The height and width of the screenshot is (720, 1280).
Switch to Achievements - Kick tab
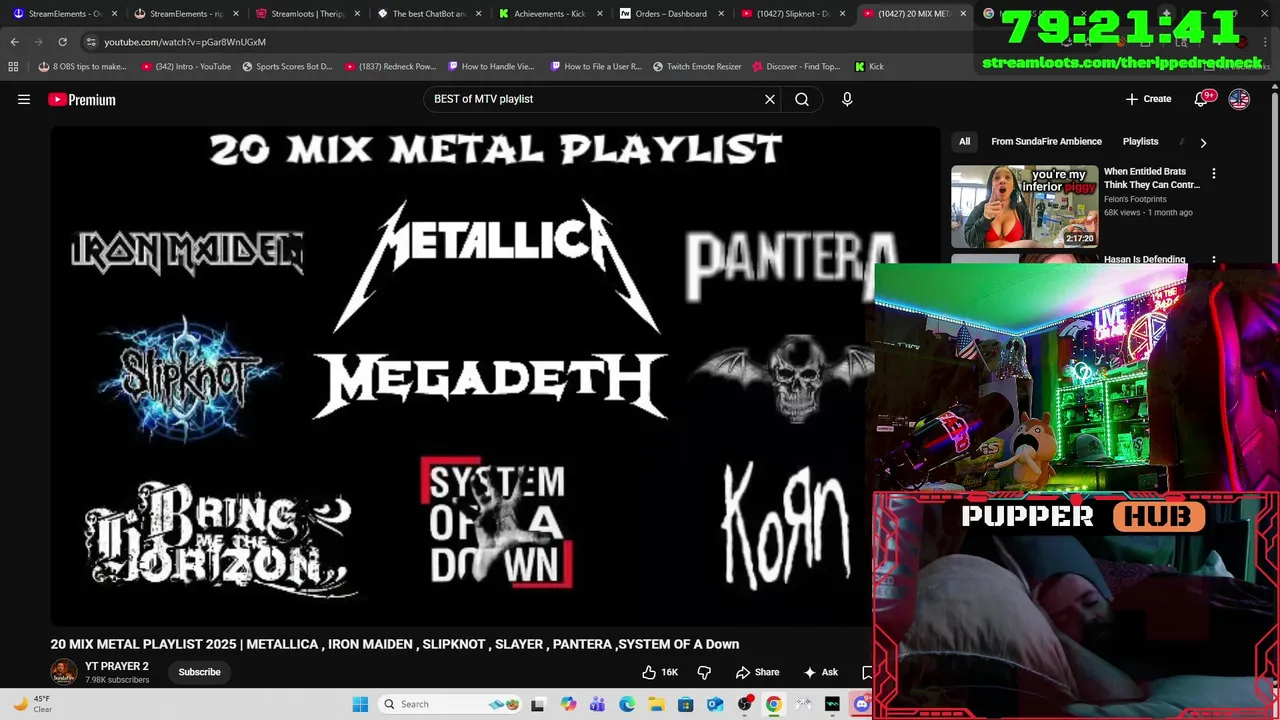pos(549,13)
